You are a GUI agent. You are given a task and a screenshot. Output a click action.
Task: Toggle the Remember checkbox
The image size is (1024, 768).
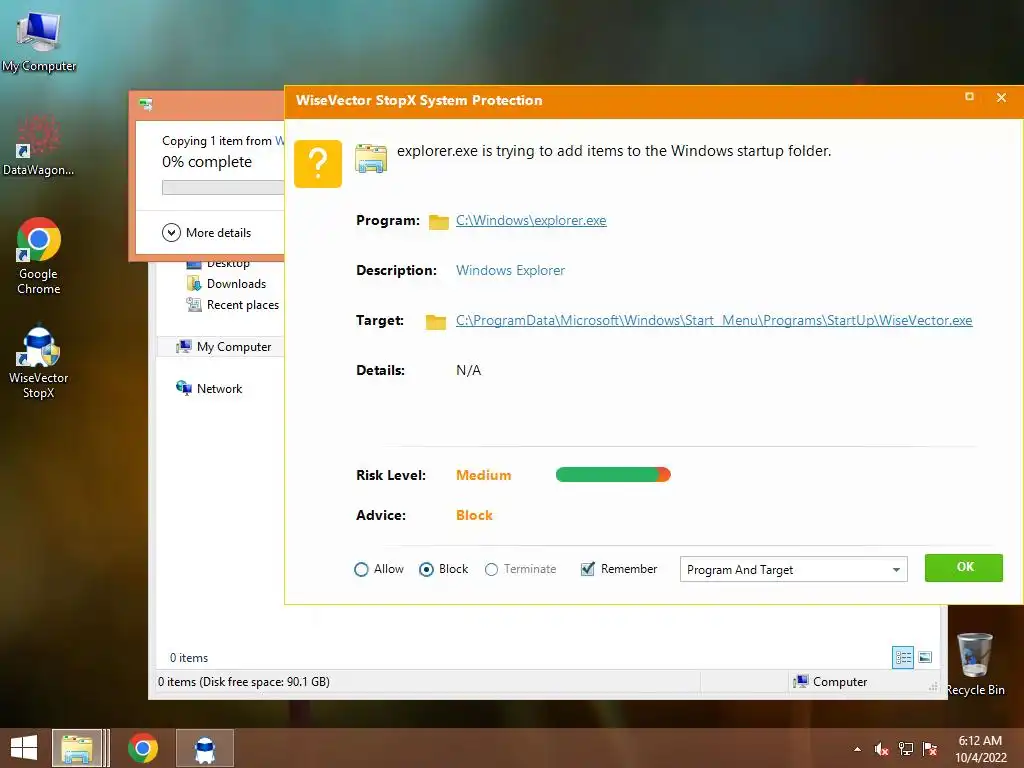pos(588,569)
